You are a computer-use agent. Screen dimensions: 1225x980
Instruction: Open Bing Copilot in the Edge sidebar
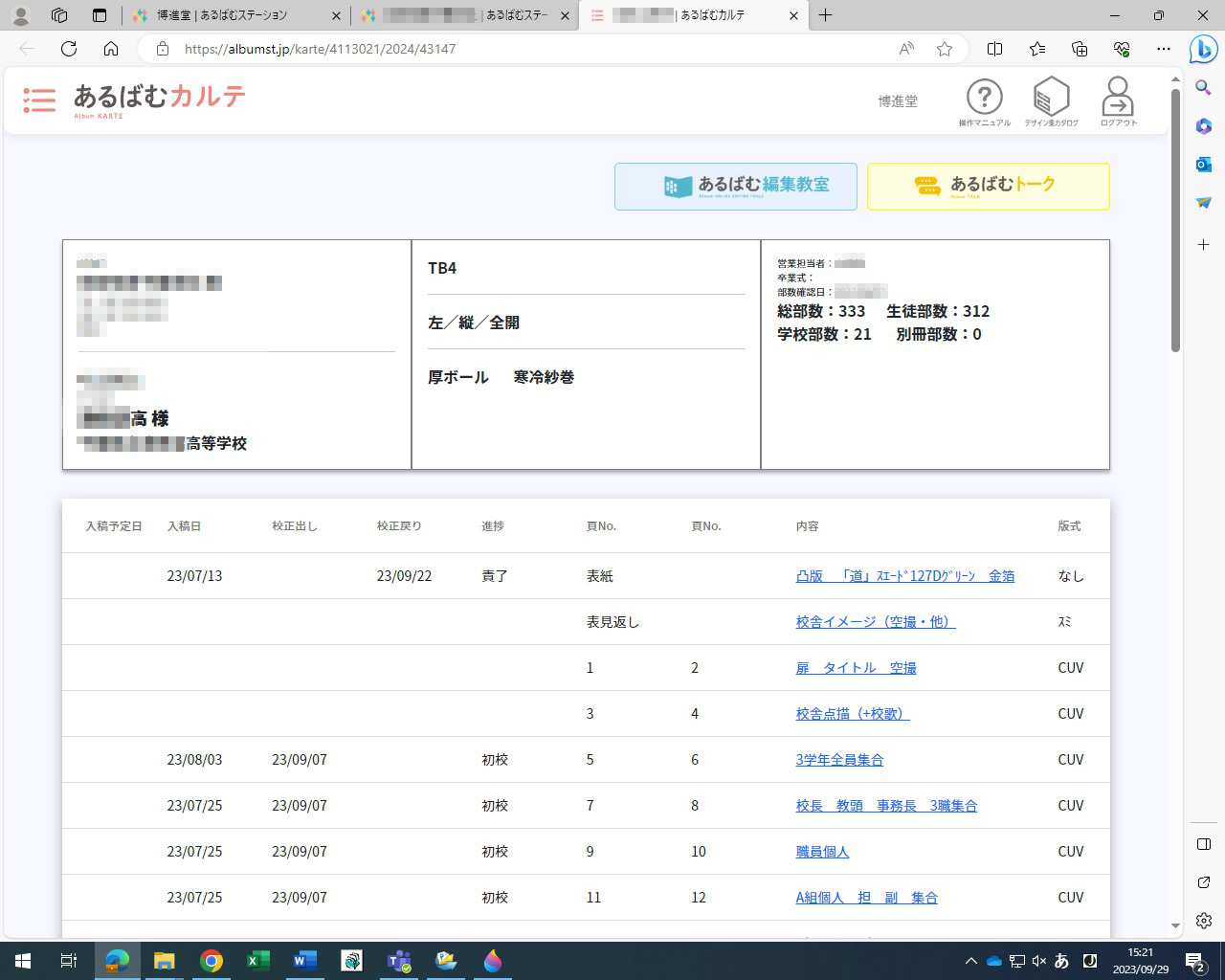pyautogui.click(x=1203, y=50)
